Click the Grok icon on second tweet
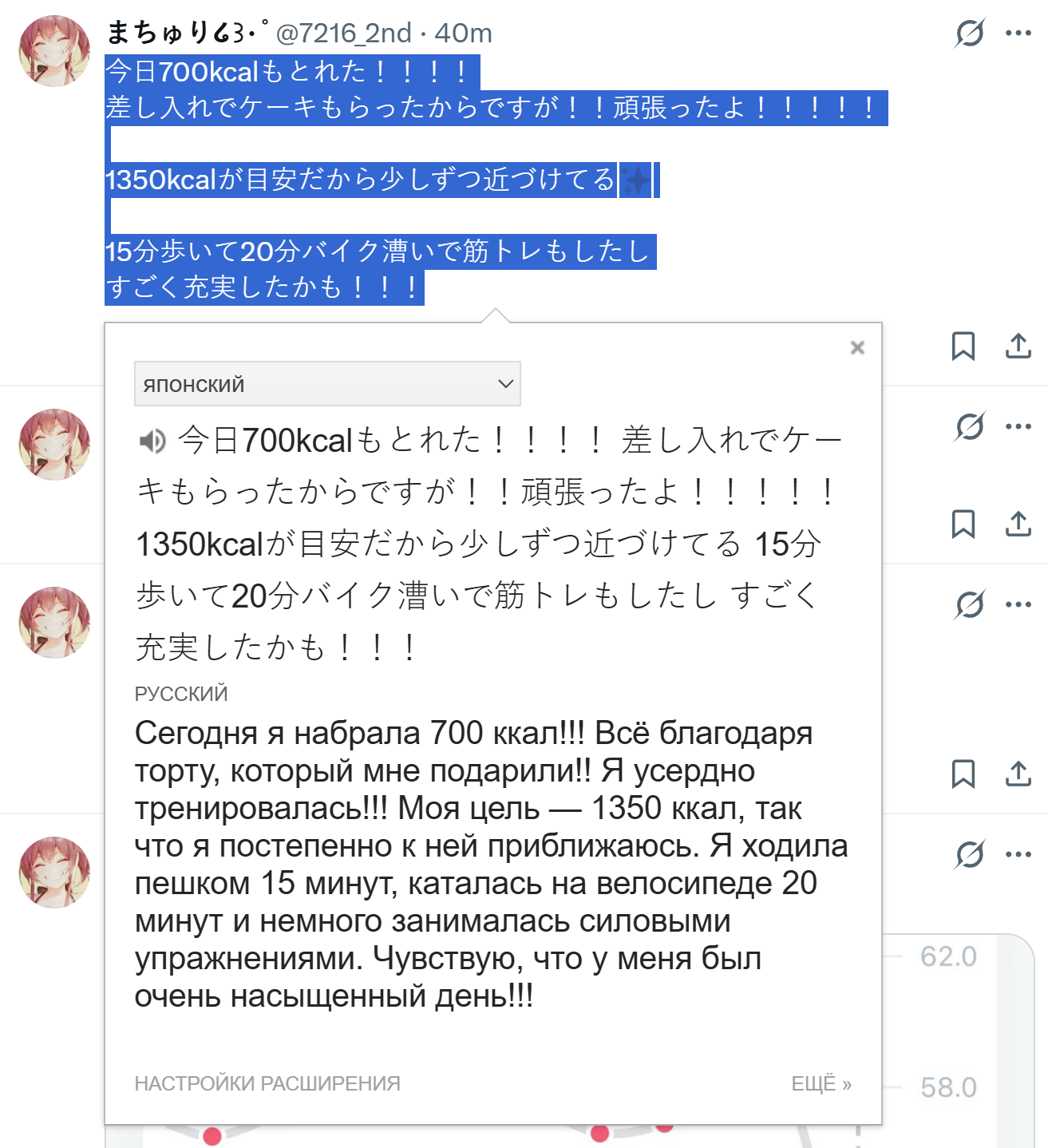The height and width of the screenshot is (1148, 1048). click(970, 426)
